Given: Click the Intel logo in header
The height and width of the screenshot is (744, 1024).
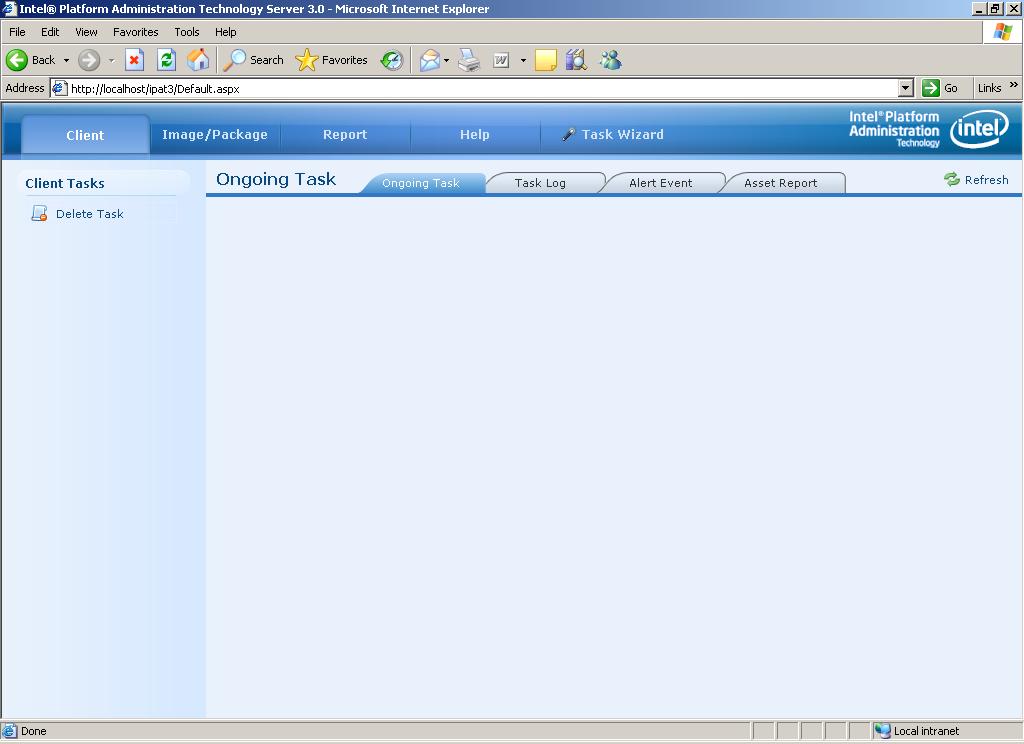Looking at the screenshot, I should (x=978, y=128).
